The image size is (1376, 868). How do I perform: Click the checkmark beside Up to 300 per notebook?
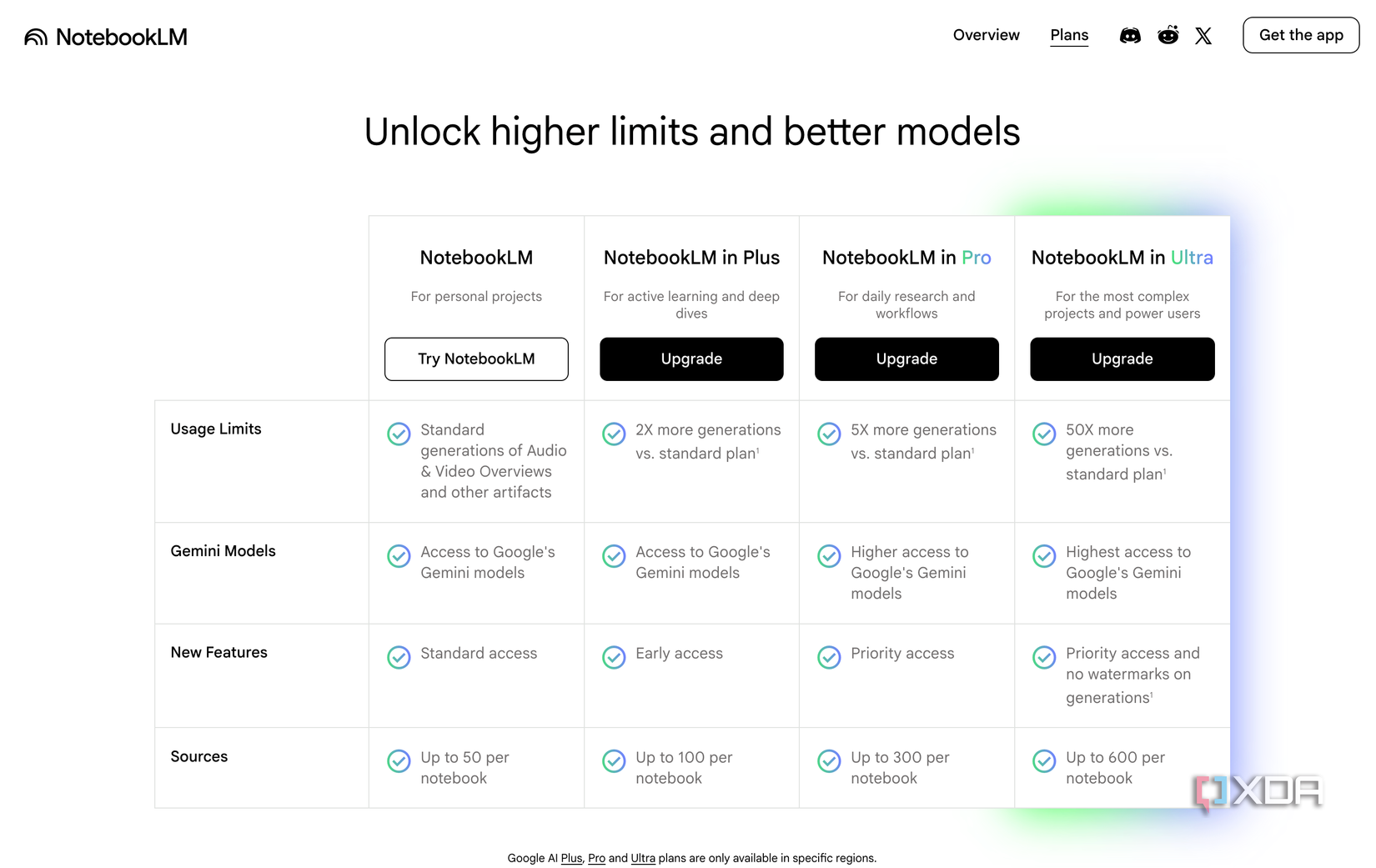click(x=829, y=761)
